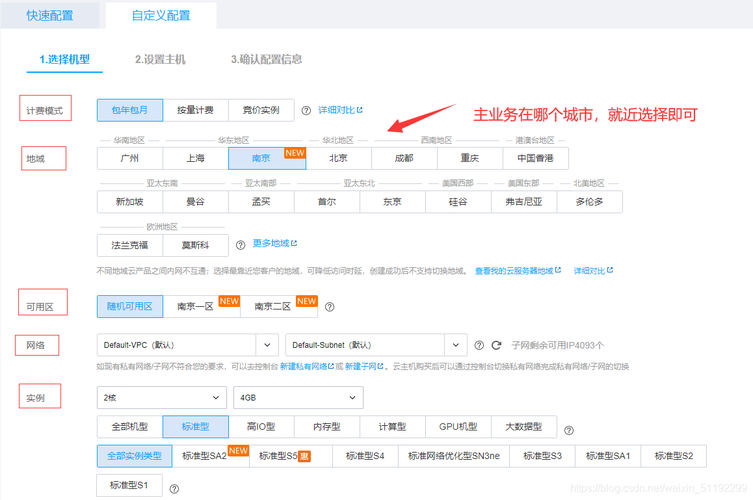This screenshot has height=500, width=753.
Task: Select 按量计费 billing mode
Action: (195, 110)
